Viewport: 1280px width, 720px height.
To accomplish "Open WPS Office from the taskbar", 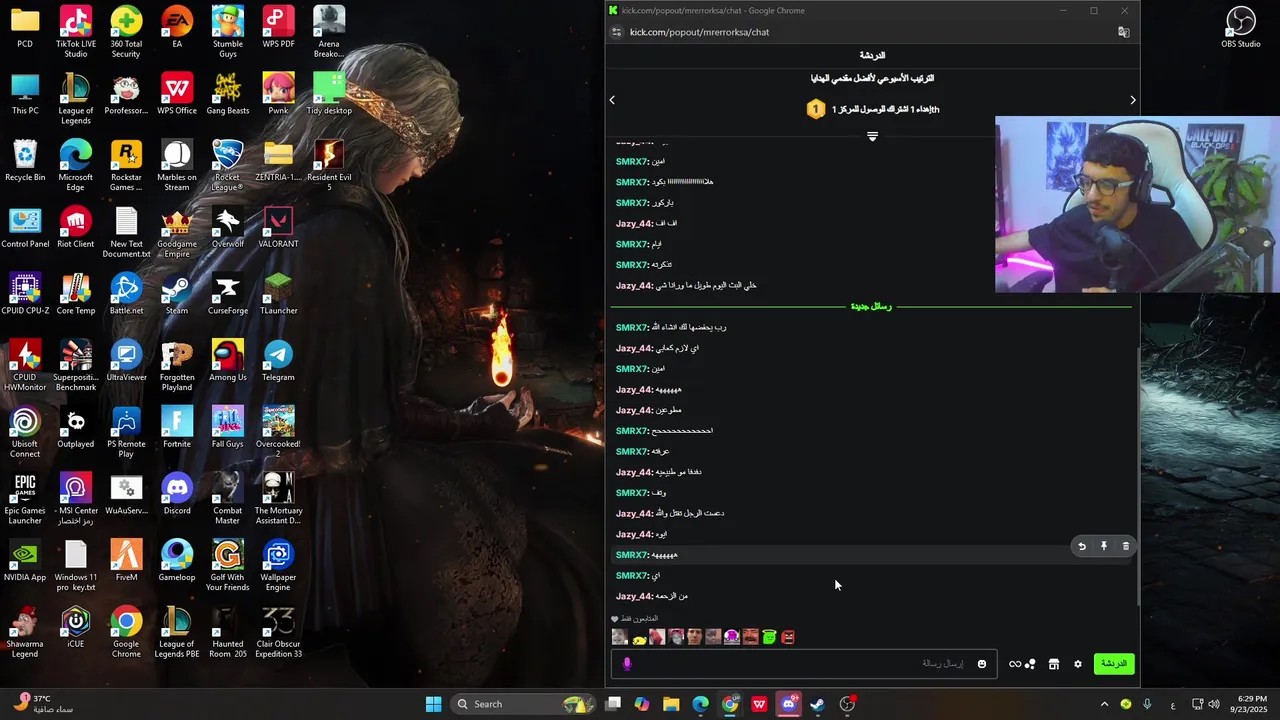I will click(x=760, y=704).
